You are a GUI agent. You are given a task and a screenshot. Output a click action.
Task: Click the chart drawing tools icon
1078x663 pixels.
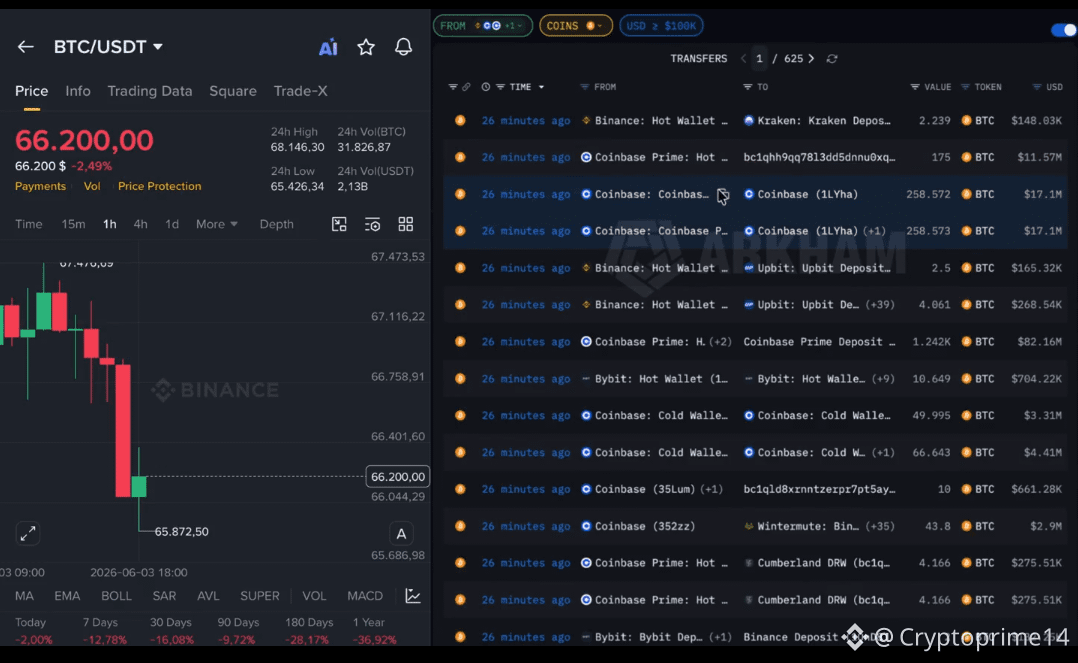tap(339, 224)
